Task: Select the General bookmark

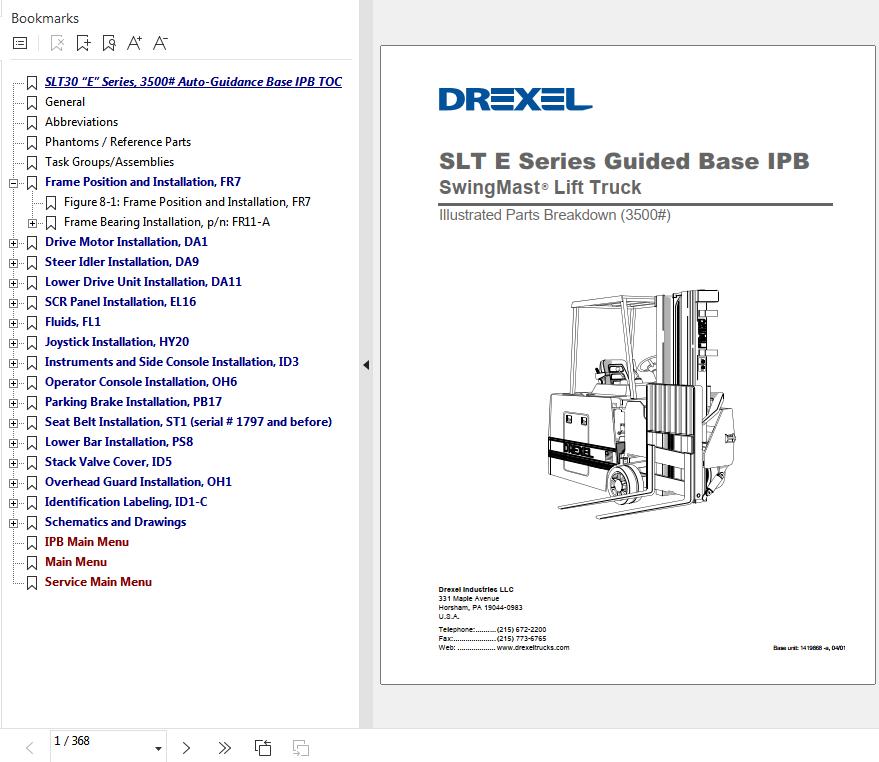Action: click(x=65, y=102)
